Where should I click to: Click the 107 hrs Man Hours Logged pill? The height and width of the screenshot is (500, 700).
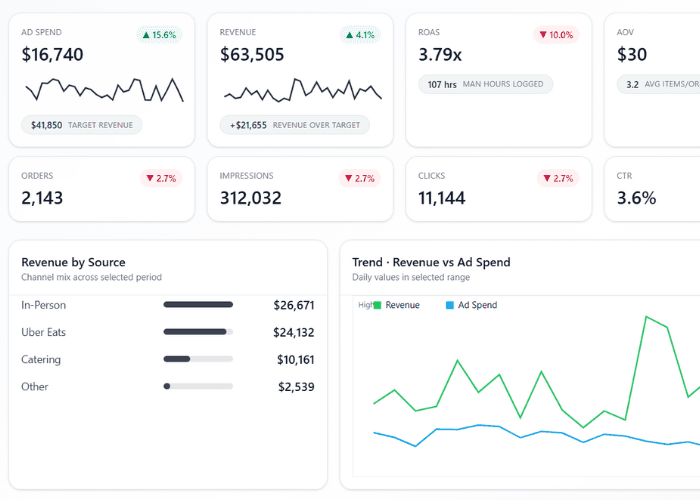click(x=485, y=84)
